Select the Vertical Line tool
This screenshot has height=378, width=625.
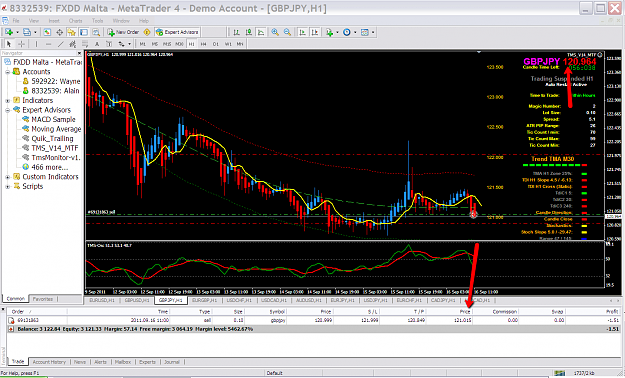(36, 44)
